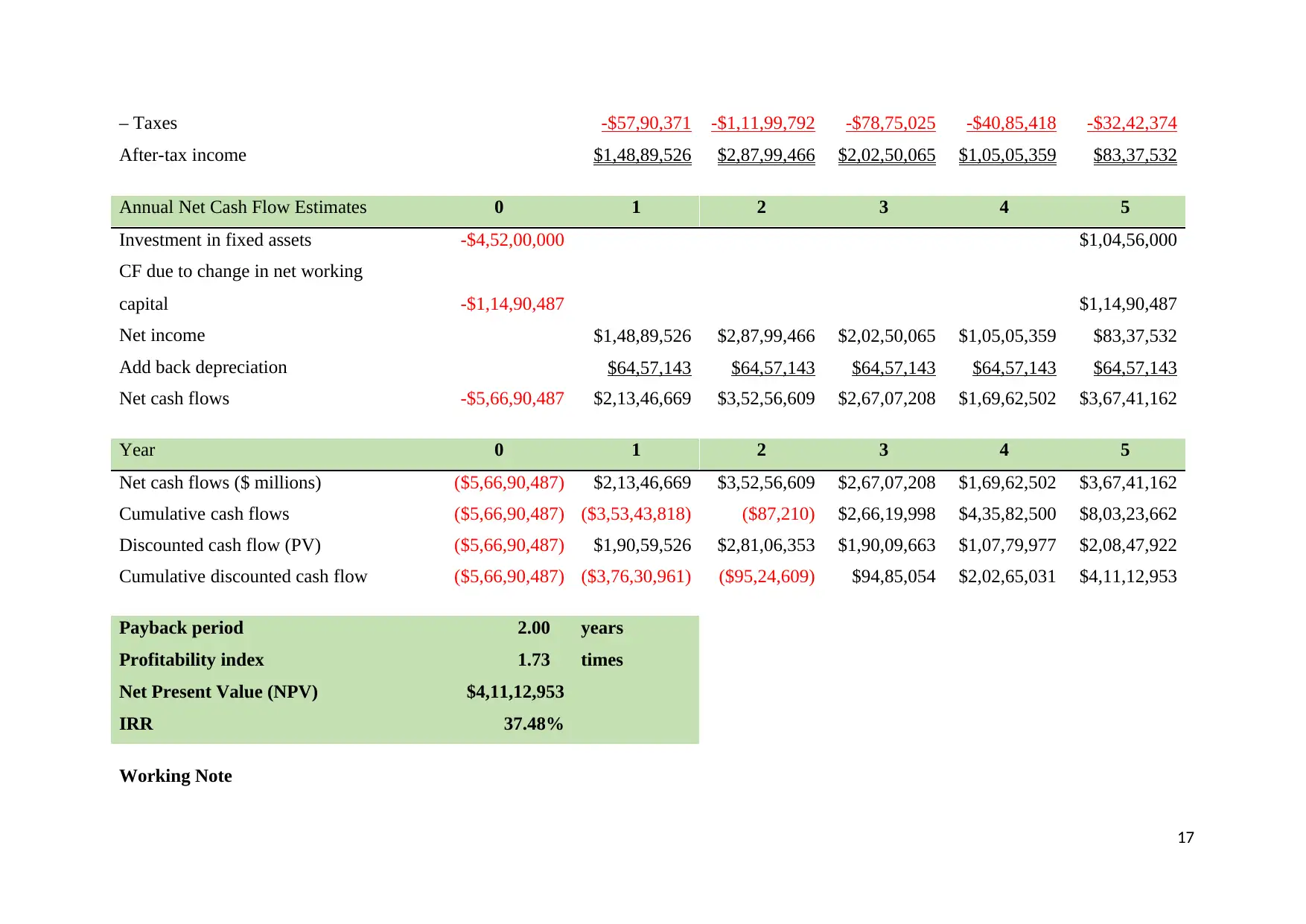This screenshot has width=1306, height=924.
Task: Click the 'After-tax income' row label
Action: tap(182, 155)
